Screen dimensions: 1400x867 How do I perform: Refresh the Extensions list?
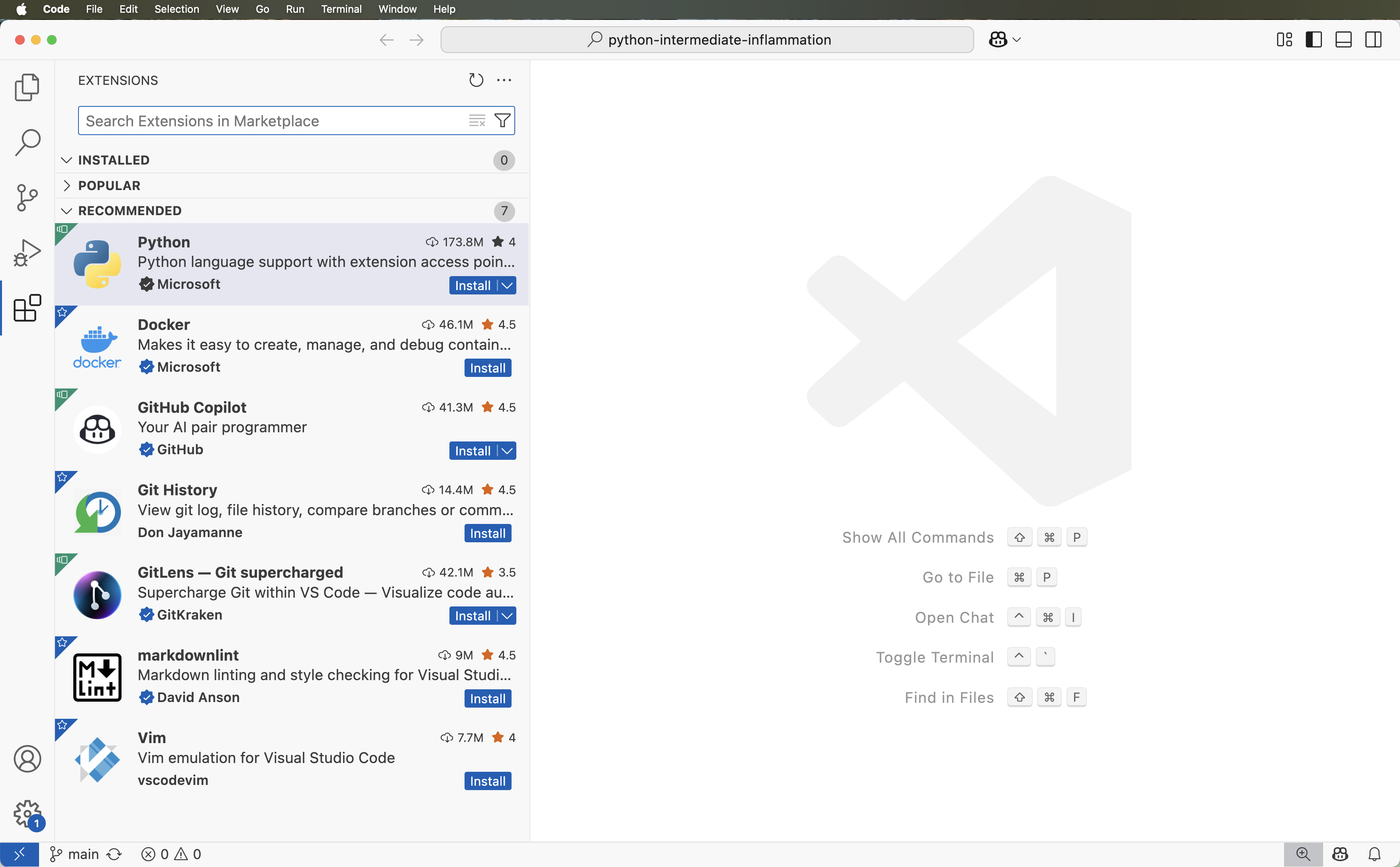coord(476,80)
